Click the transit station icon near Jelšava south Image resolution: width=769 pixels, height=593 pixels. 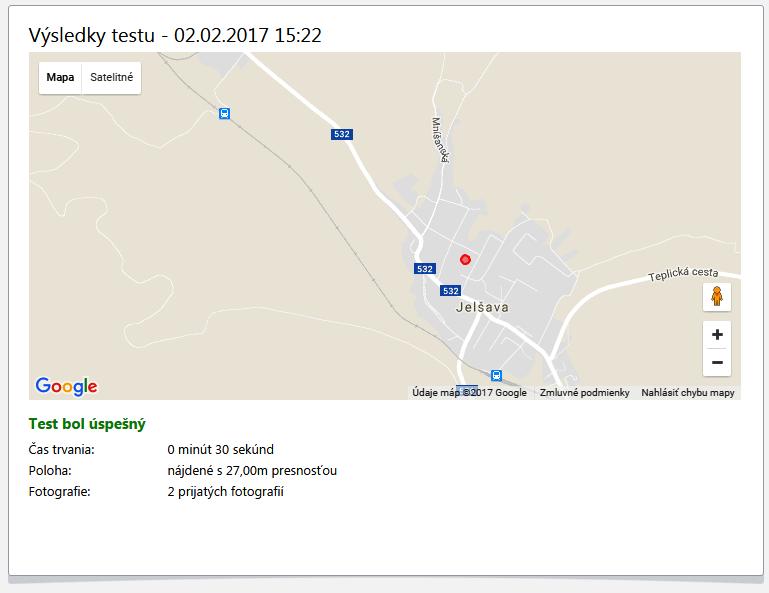pyautogui.click(x=496, y=376)
